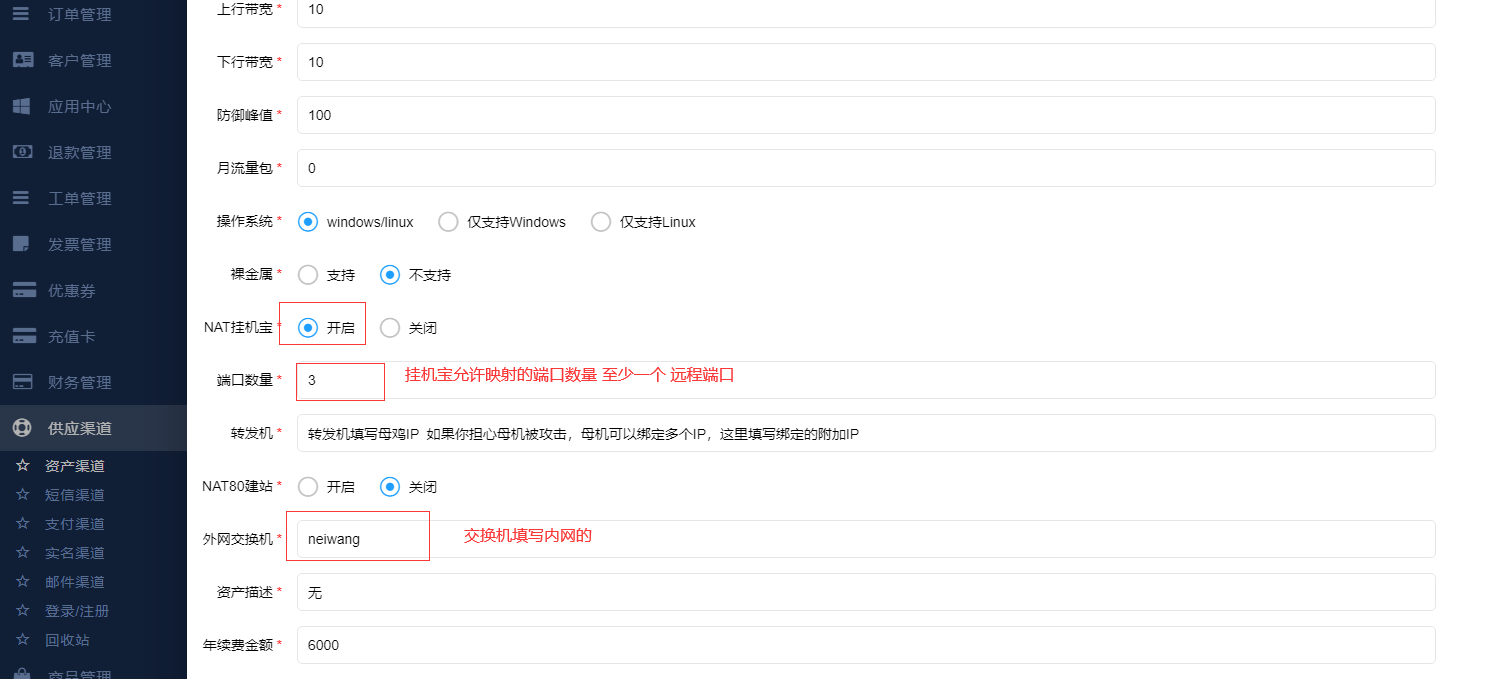
Task: Click the 转发机 input field
Action: (x=866, y=433)
